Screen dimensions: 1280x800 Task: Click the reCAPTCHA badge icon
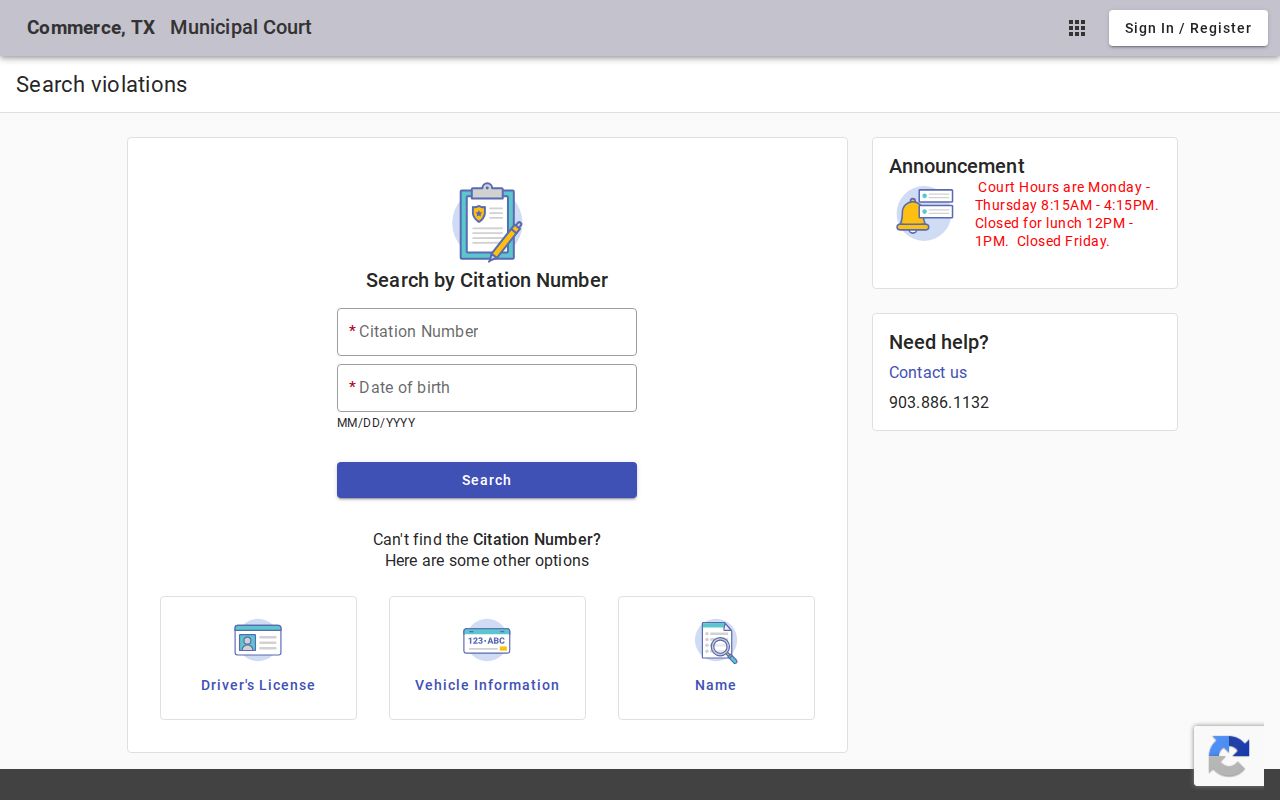[1228, 756]
